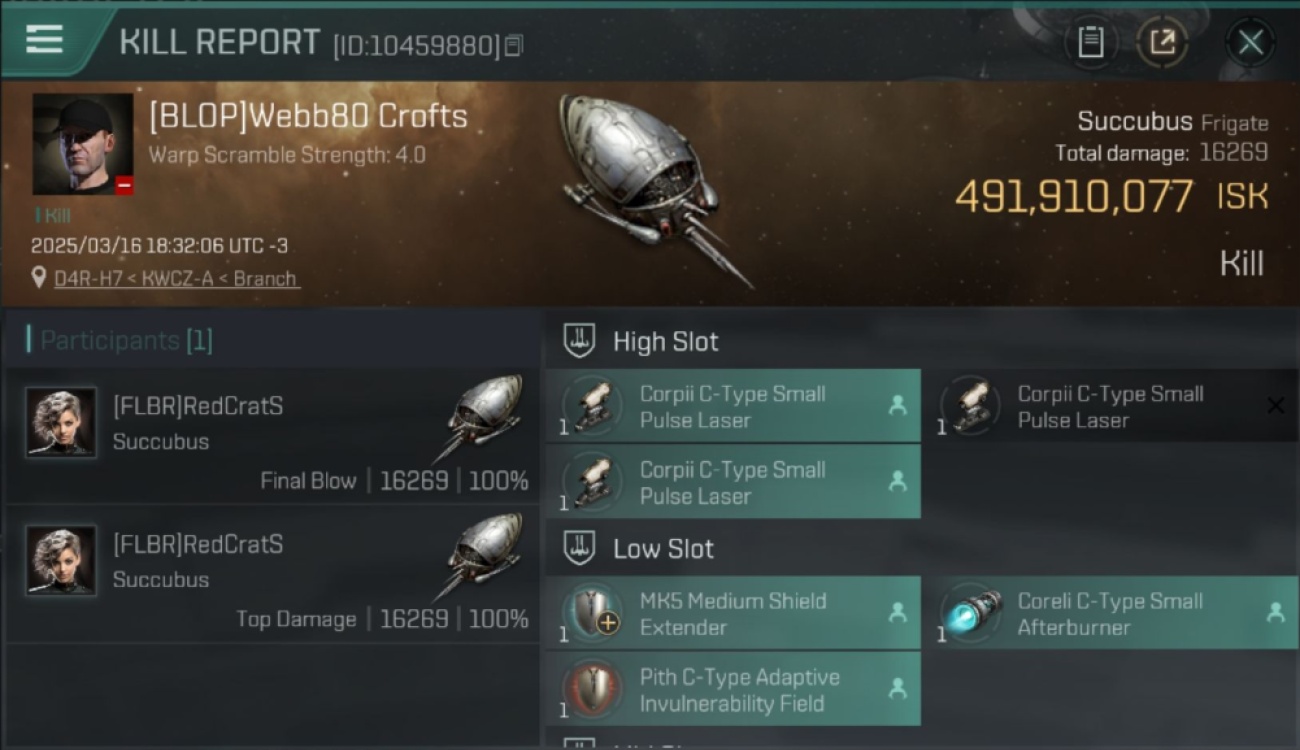This screenshot has height=750, width=1300.
Task: View Webb80 Crofts pilot portrait
Action: click(83, 144)
